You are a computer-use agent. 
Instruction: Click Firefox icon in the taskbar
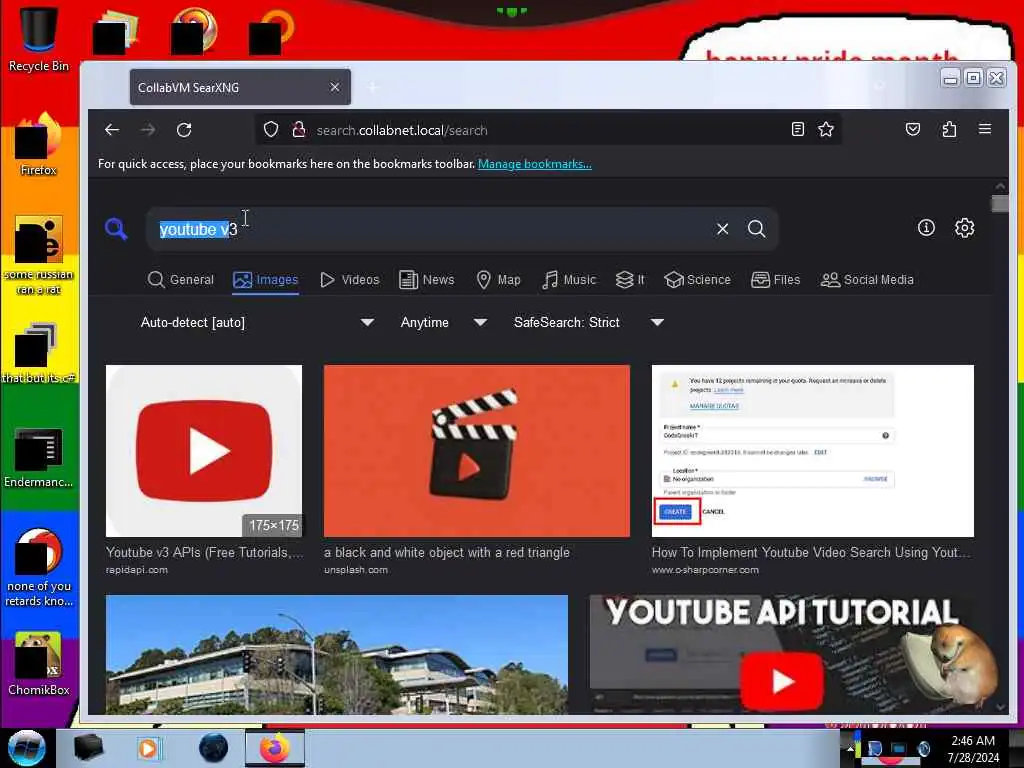275,748
